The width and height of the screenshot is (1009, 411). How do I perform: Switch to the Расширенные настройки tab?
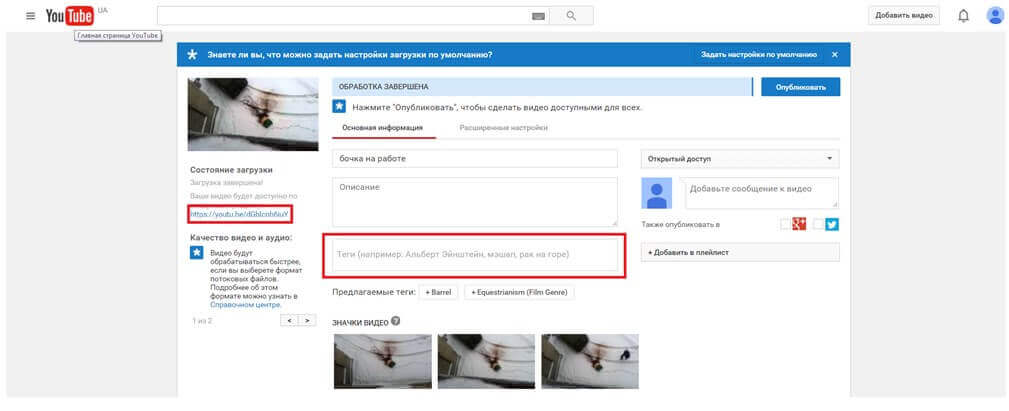tap(503, 128)
